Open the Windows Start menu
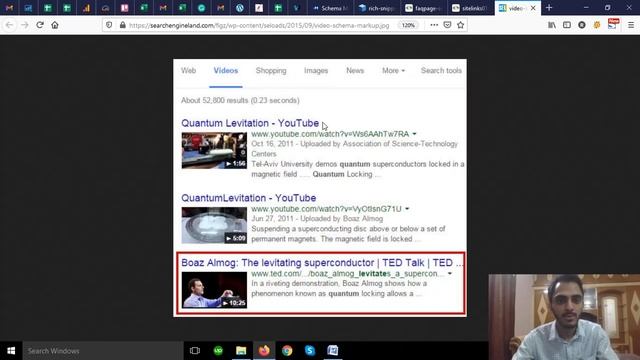Screen dimensions: 640x360 coord(11,351)
